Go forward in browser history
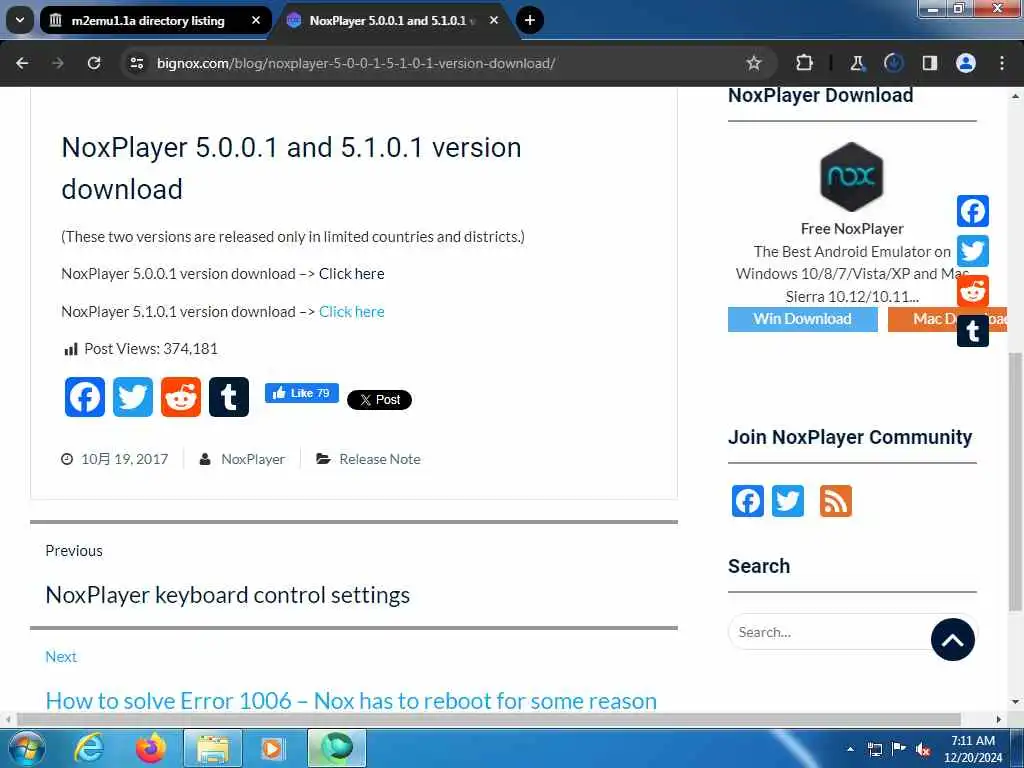 point(58,63)
